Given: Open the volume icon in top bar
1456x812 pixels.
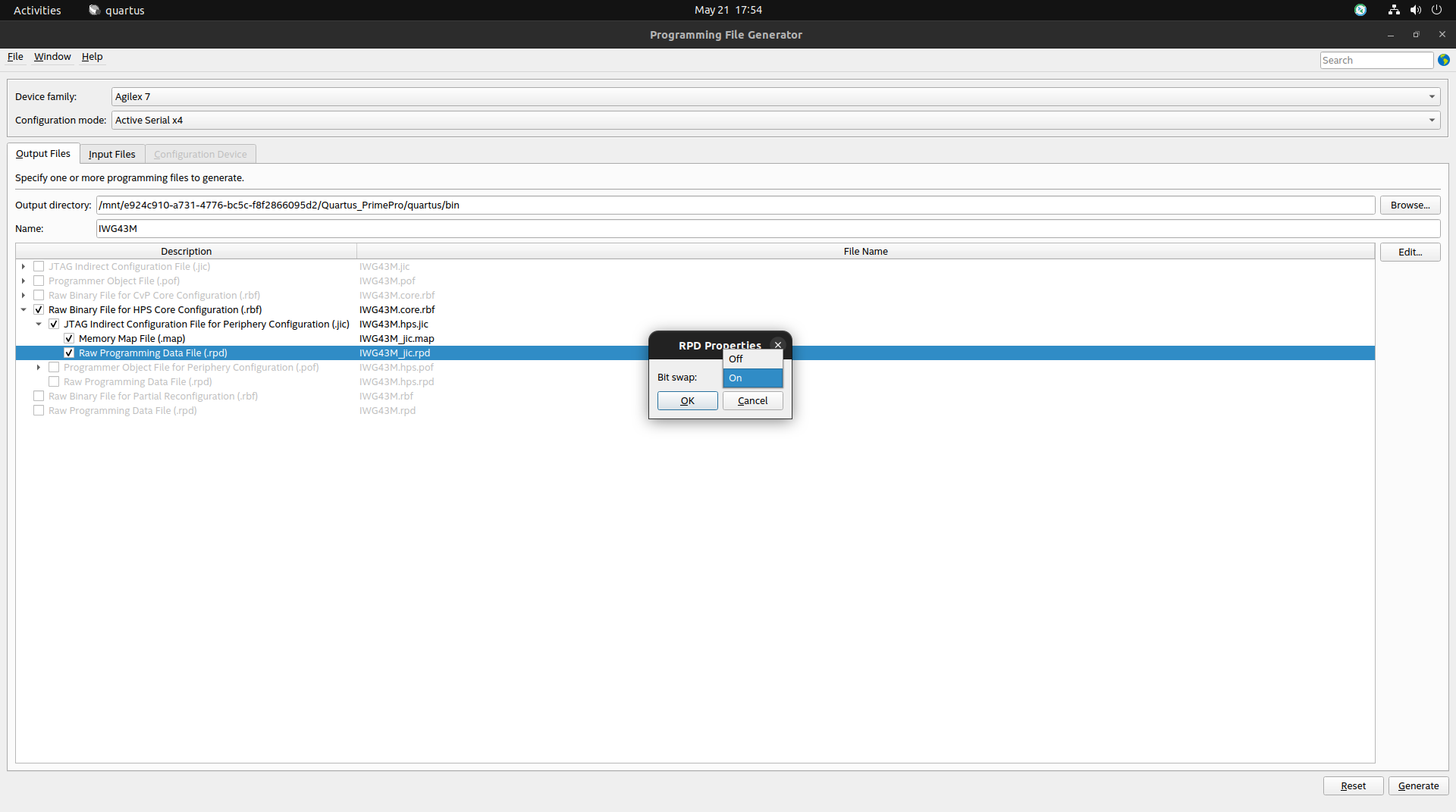Looking at the screenshot, I should click(1415, 10).
